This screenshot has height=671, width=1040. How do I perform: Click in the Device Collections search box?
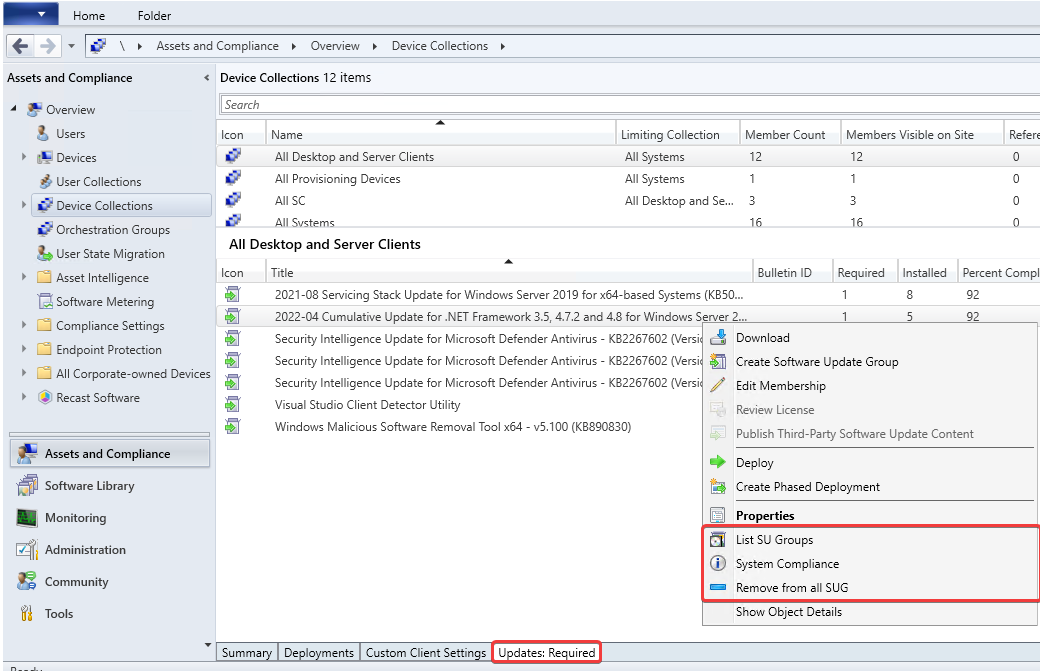tap(629, 105)
